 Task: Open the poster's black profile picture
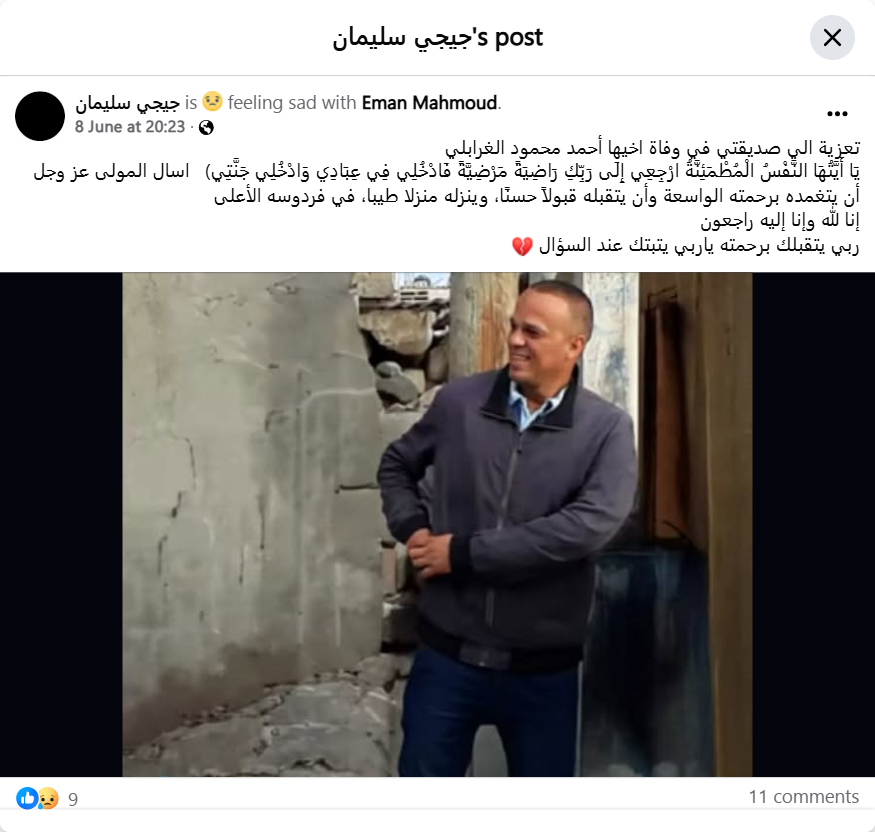40,116
